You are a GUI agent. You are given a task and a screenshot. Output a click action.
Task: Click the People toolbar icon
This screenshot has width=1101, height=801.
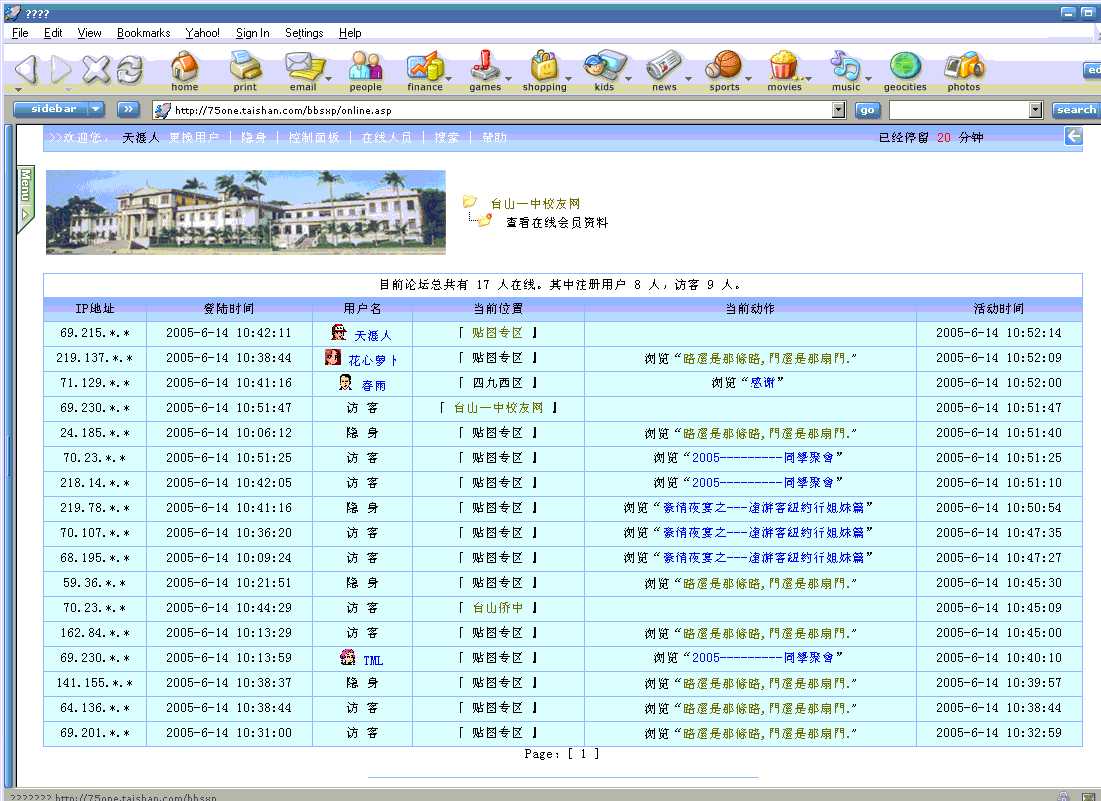click(365, 70)
